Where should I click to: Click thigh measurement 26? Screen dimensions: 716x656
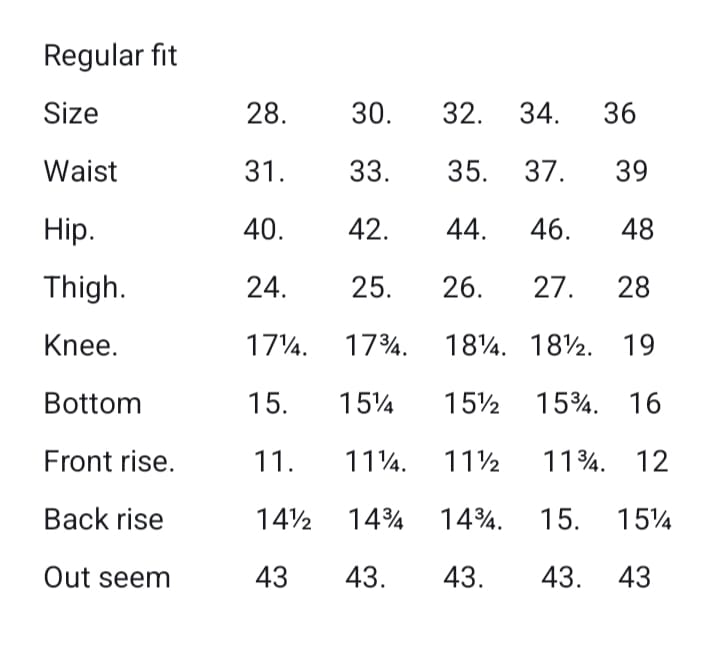coord(462,288)
